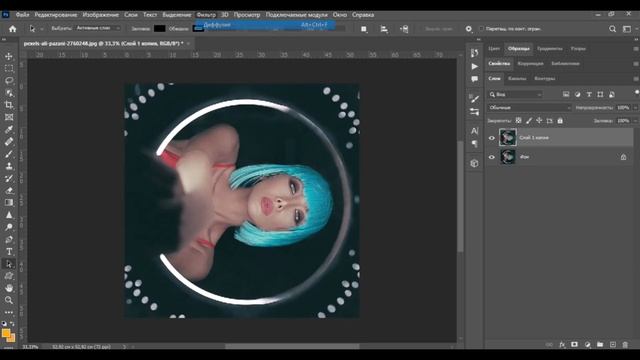Open the Comments speech bubble panel
Image resolution: width=640 pixels, height=360 pixels.
pos(474,79)
